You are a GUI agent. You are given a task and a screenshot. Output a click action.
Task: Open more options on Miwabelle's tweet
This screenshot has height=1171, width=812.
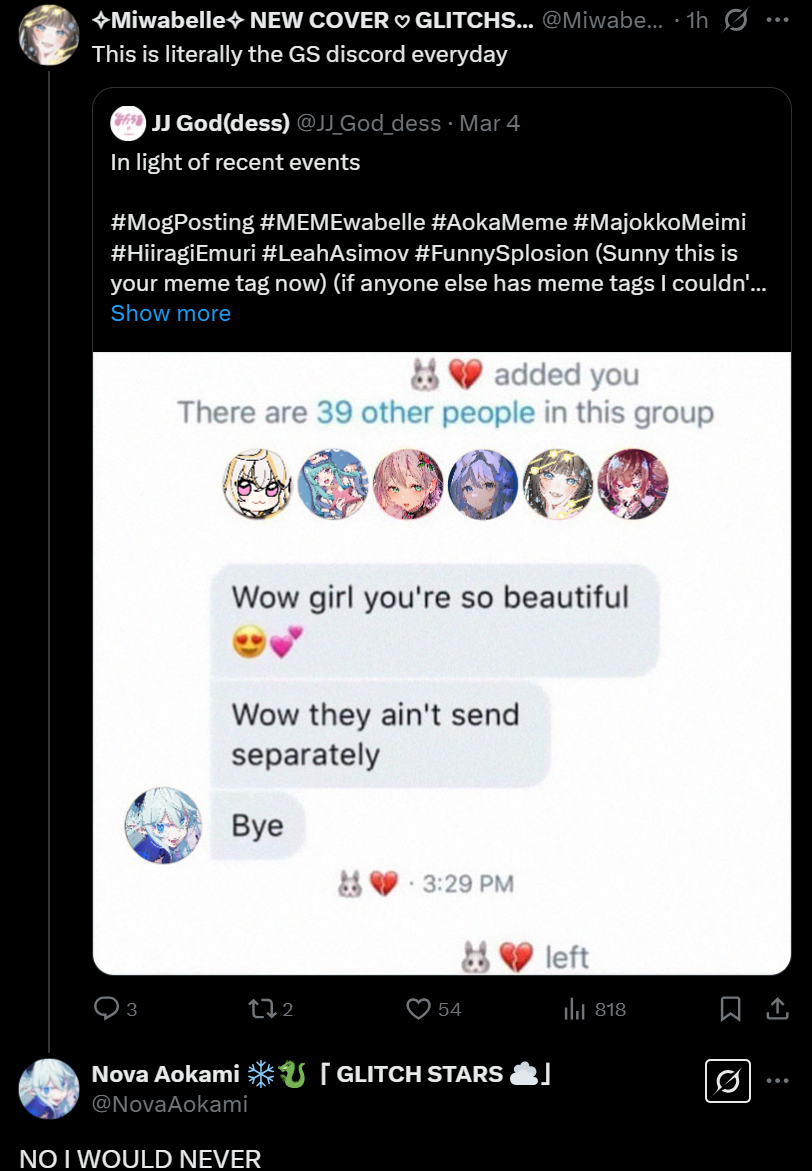[778, 20]
